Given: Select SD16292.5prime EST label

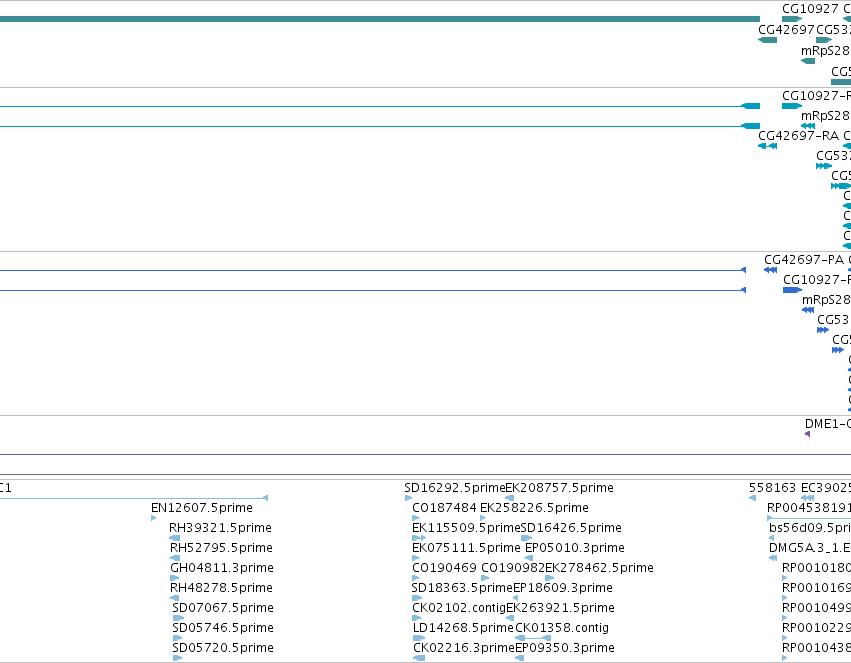Looking at the screenshot, I should click(455, 488).
